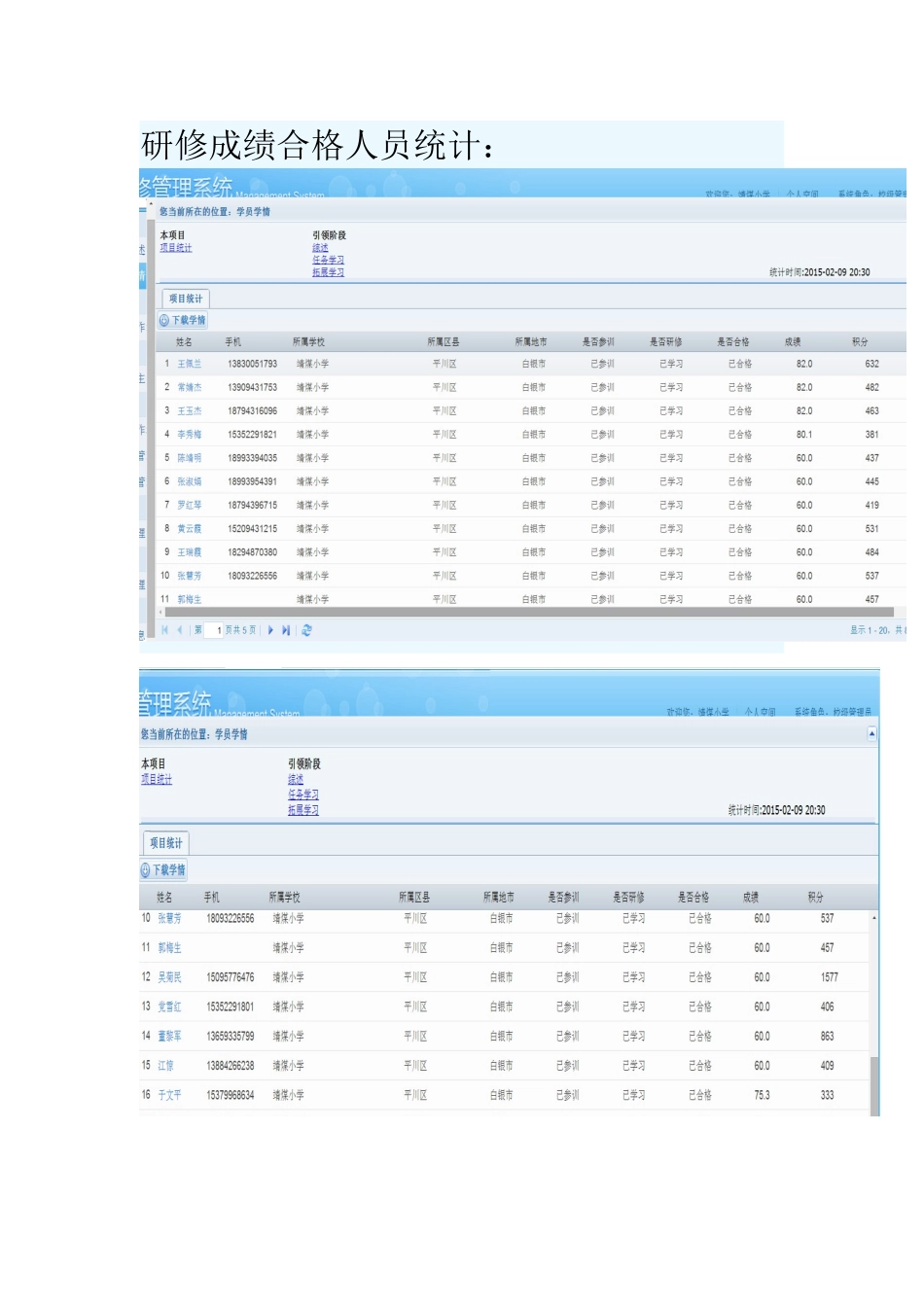Open 任务学习 link in the lower screenshot
This screenshot has height=1307, width=924.
[x=303, y=795]
